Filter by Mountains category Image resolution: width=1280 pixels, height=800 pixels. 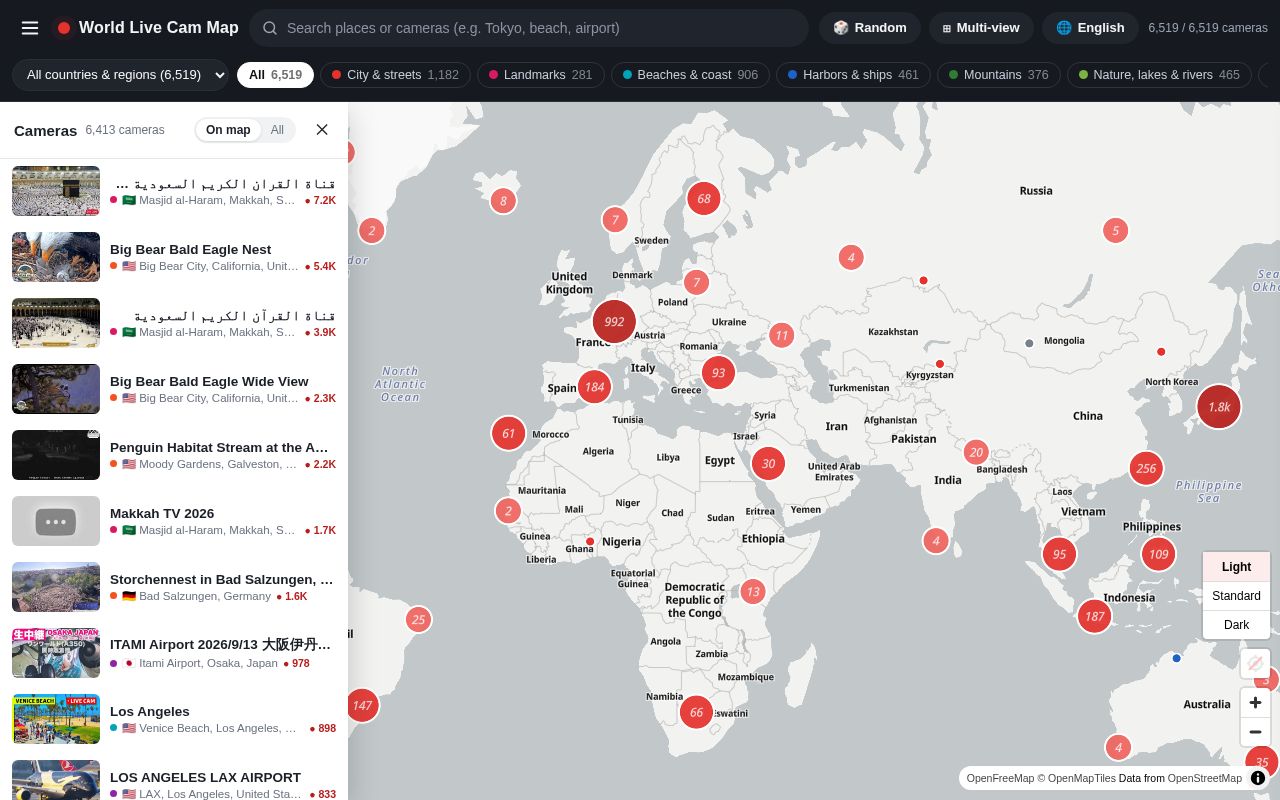click(x=999, y=75)
